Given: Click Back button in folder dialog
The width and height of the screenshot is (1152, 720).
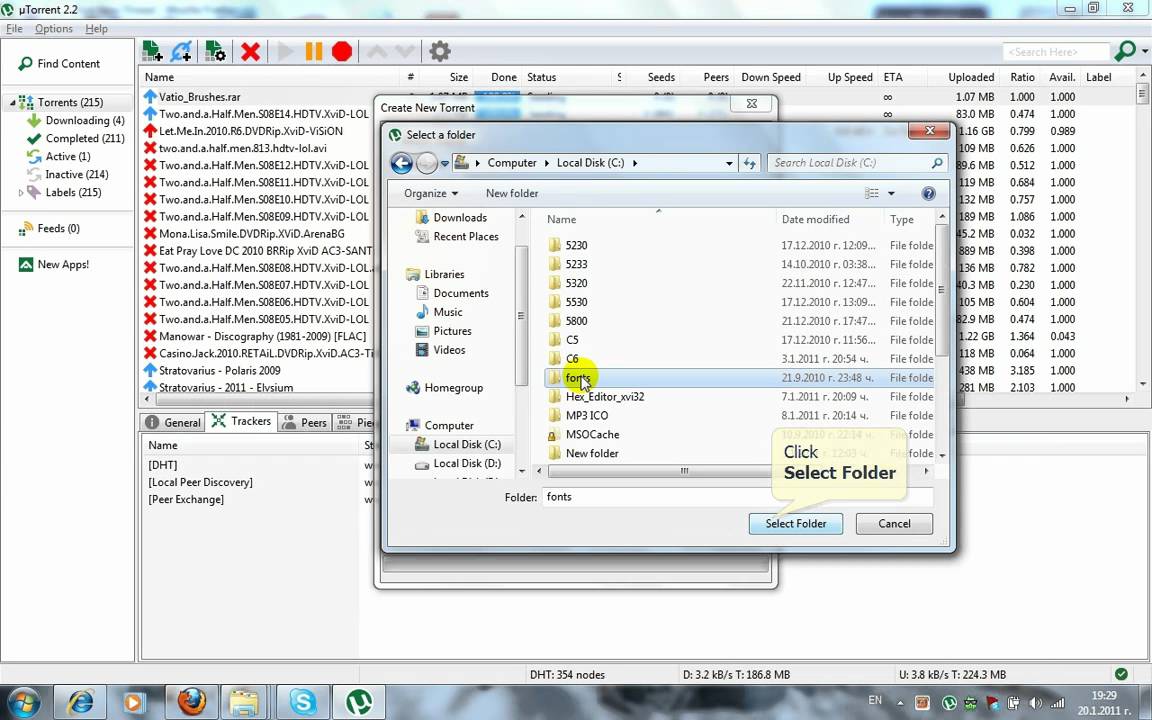Looking at the screenshot, I should [x=401, y=163].
